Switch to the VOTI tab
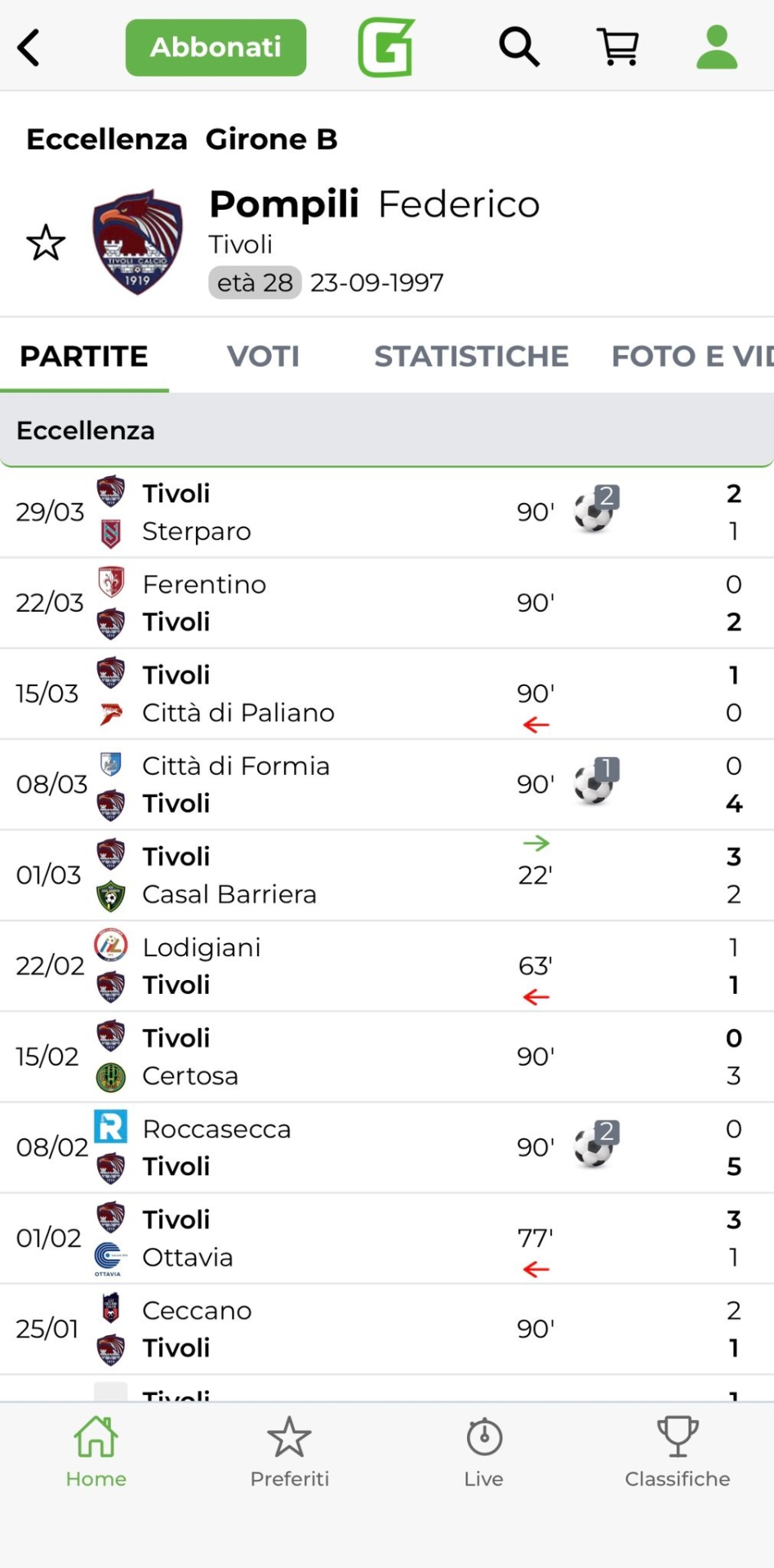Image resolution: width=774 pixels, height=1568 pixels. [x=263, y=356]
